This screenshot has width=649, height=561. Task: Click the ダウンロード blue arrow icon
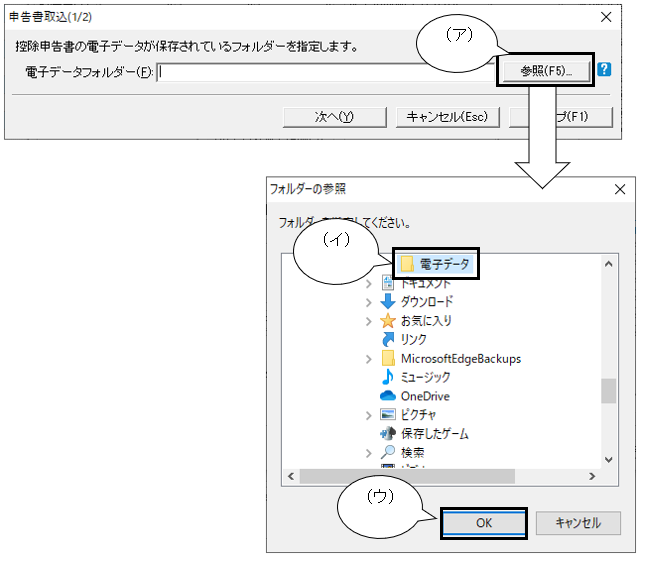(x=388, y=301)
